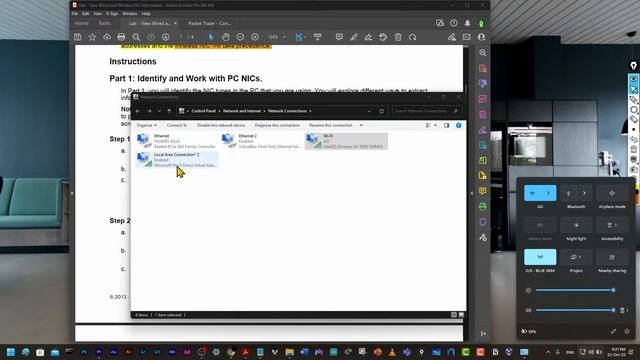Image resolution: width=640 pixels, height=360 pixels.
Task: Toggle Bluetooth in quick settings
Action: [568, 193]
